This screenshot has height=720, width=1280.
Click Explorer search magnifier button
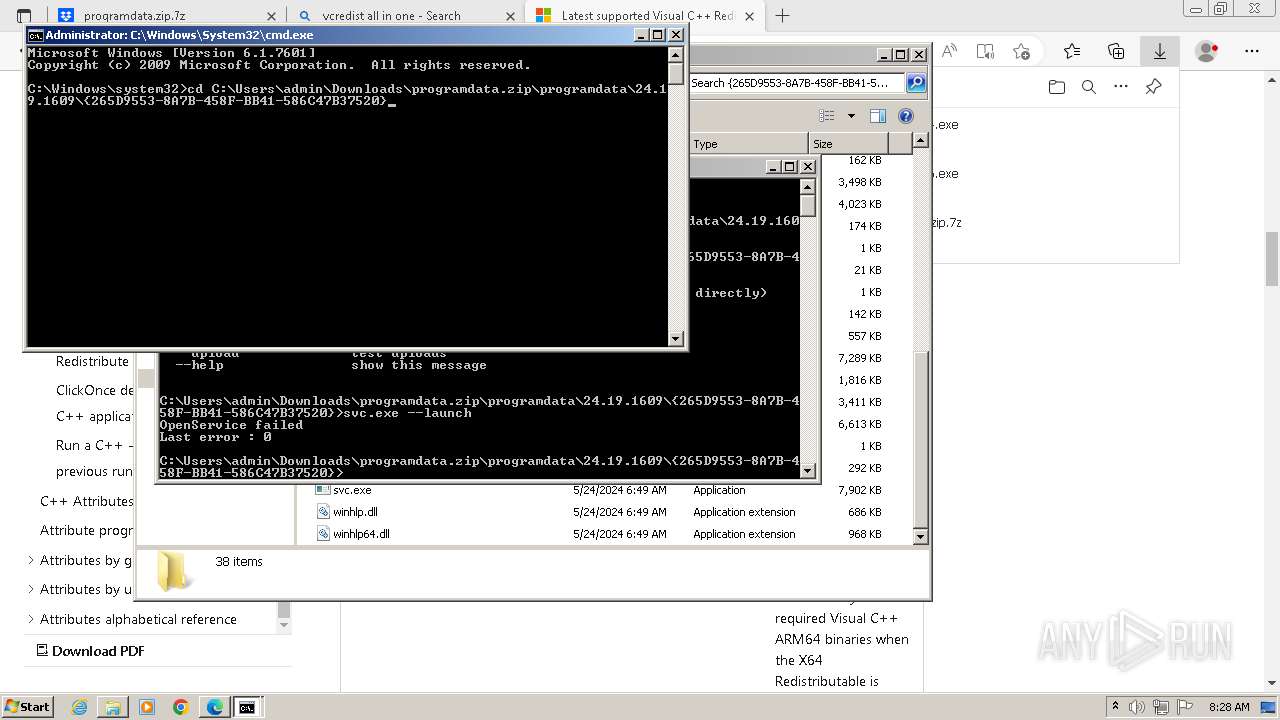pyautogui.click(x=915, y=83)
